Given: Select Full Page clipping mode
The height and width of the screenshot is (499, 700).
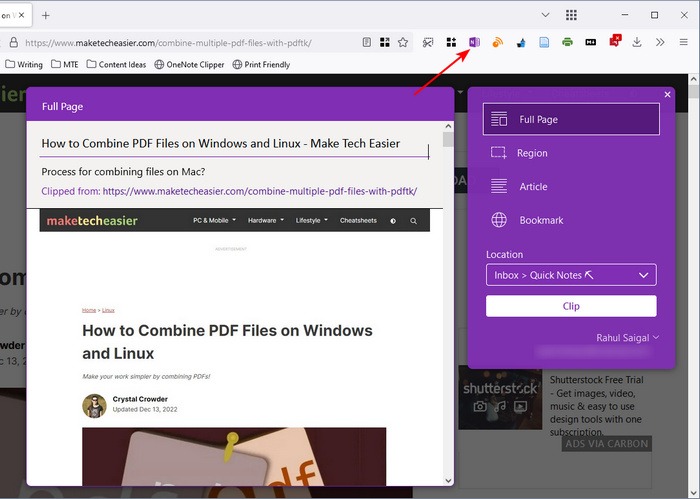Looking at the screenshot, I should (571, 119).
